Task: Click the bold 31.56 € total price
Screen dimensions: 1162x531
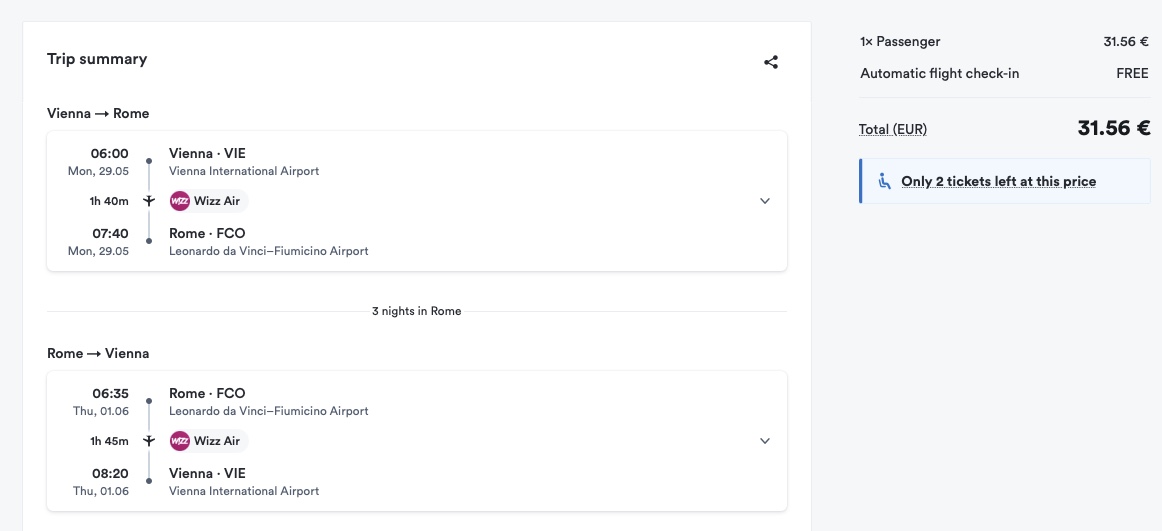Action: (1113, 128)
